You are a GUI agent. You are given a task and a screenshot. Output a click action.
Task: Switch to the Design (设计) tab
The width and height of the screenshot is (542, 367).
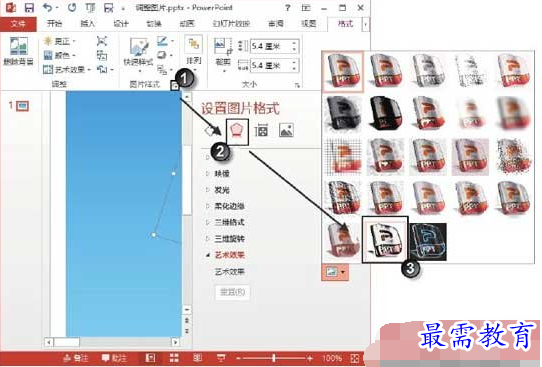pos(121,23)
